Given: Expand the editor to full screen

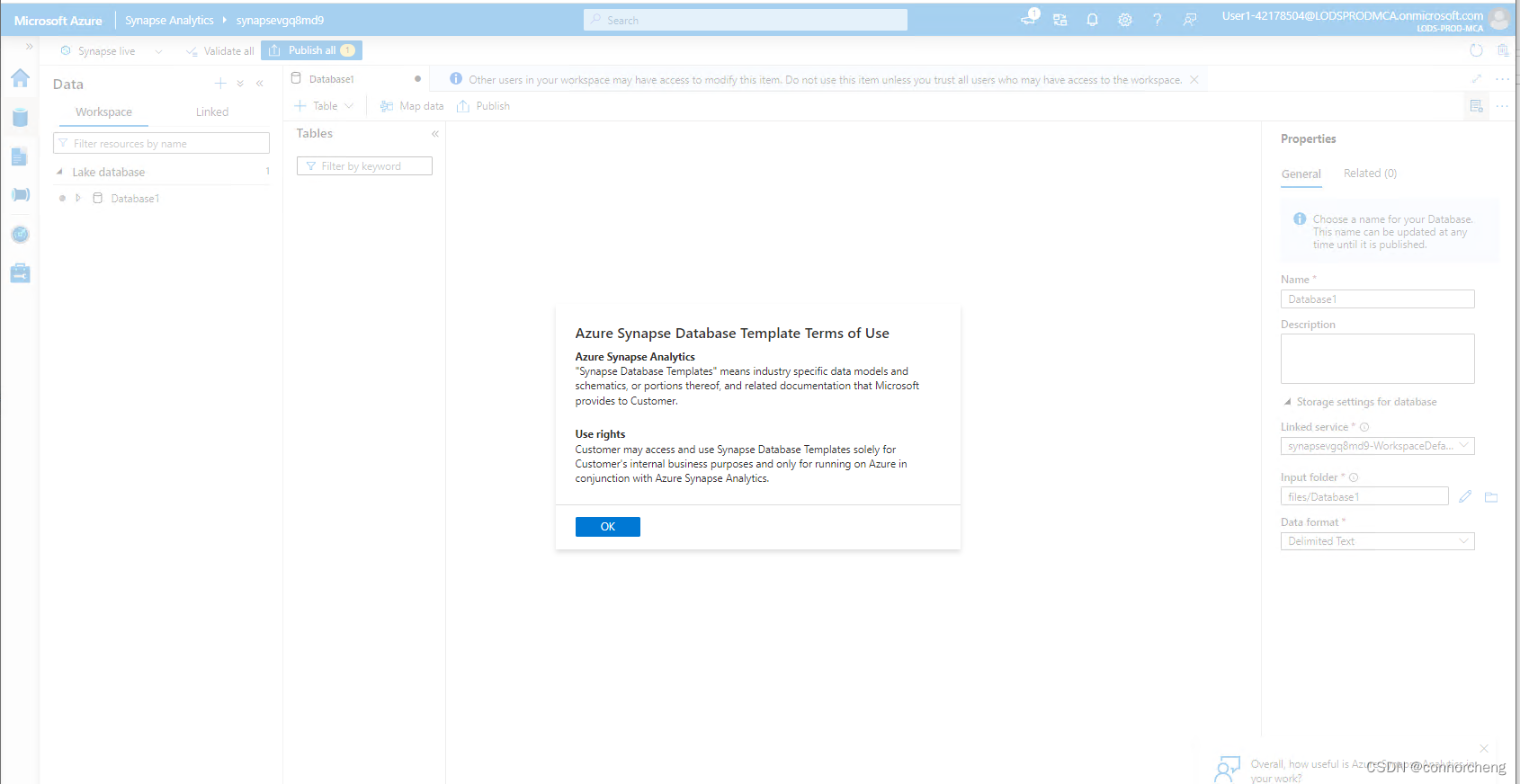Looking at the screenshot, I should tap(1476, 79).
